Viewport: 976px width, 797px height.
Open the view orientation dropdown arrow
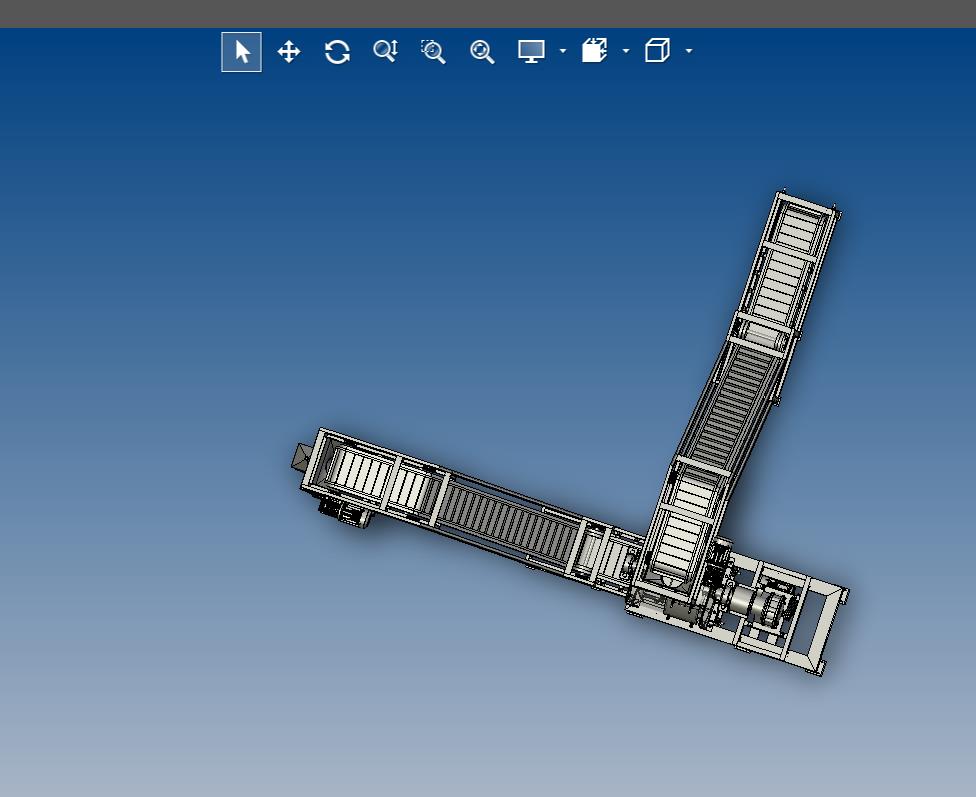688,51
